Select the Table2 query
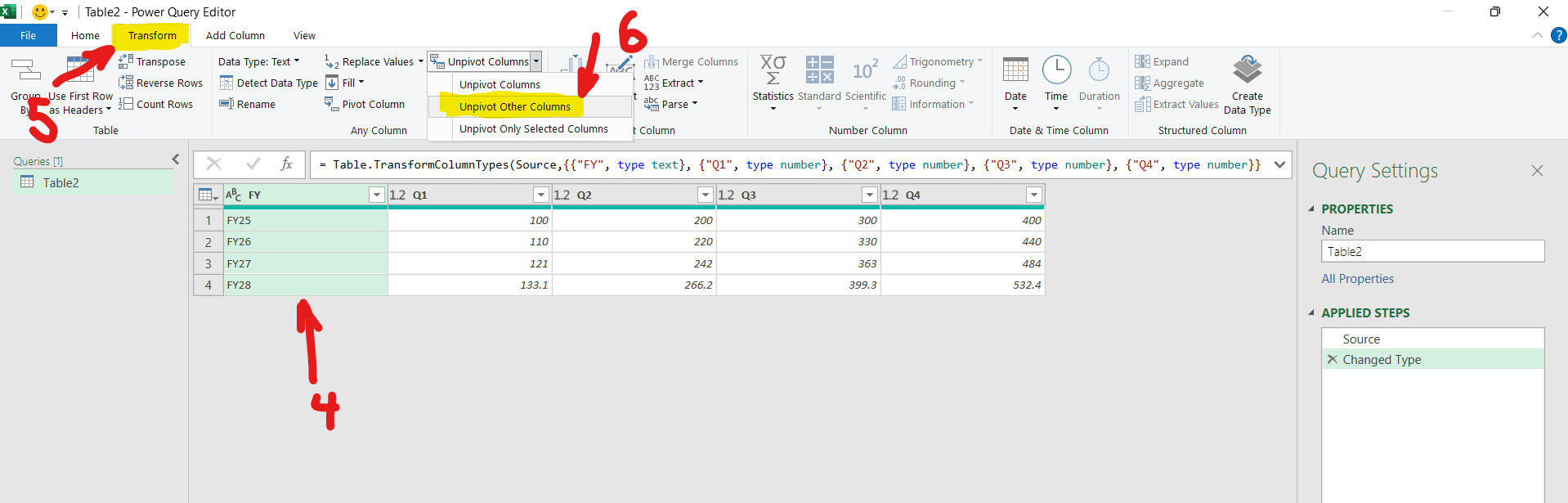The image size is (1568, 503). [93, 182]
